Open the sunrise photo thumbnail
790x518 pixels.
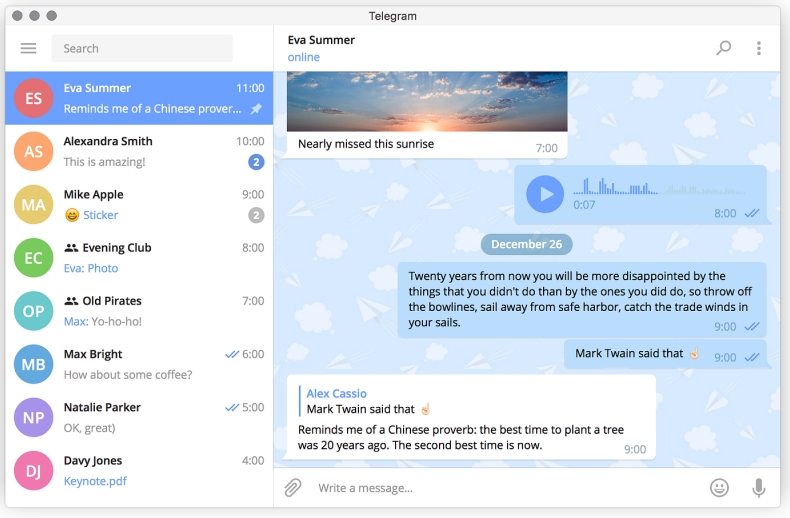coord(427,101)
